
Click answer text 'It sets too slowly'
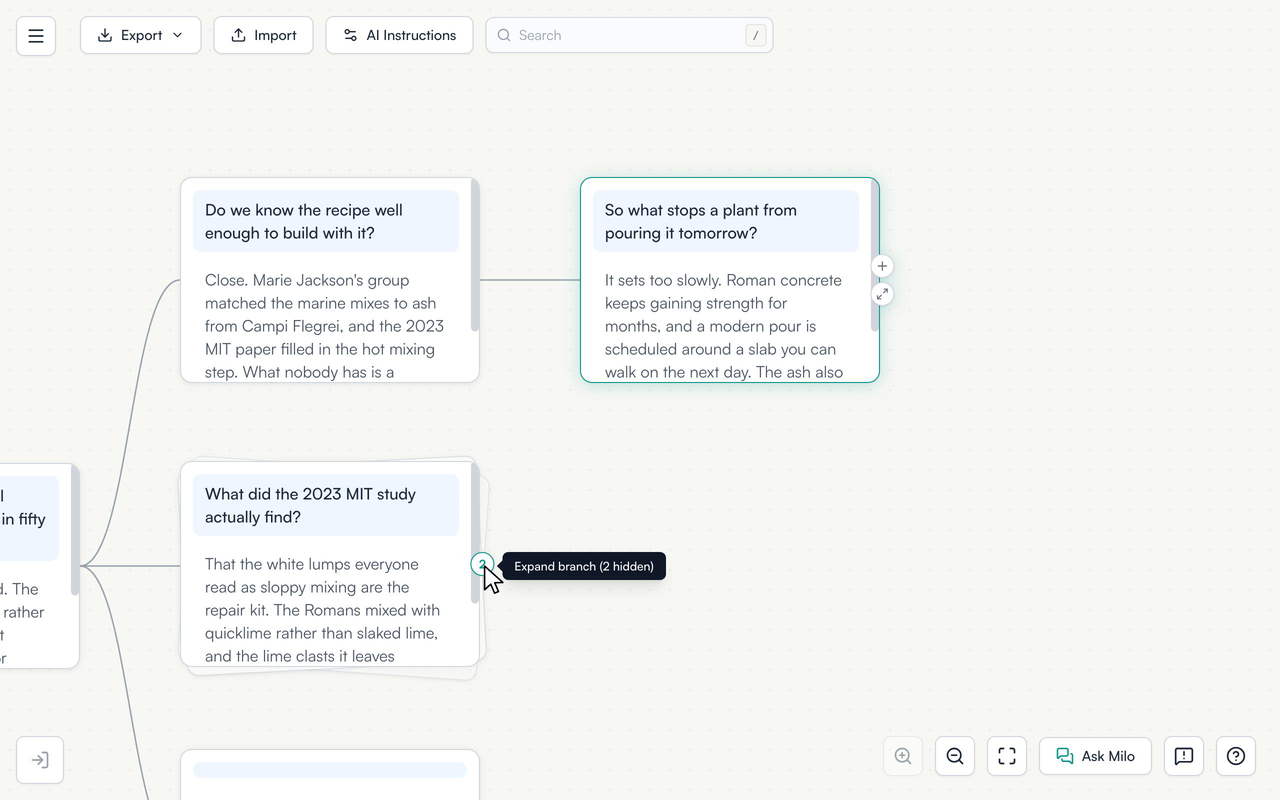(663, 280)
